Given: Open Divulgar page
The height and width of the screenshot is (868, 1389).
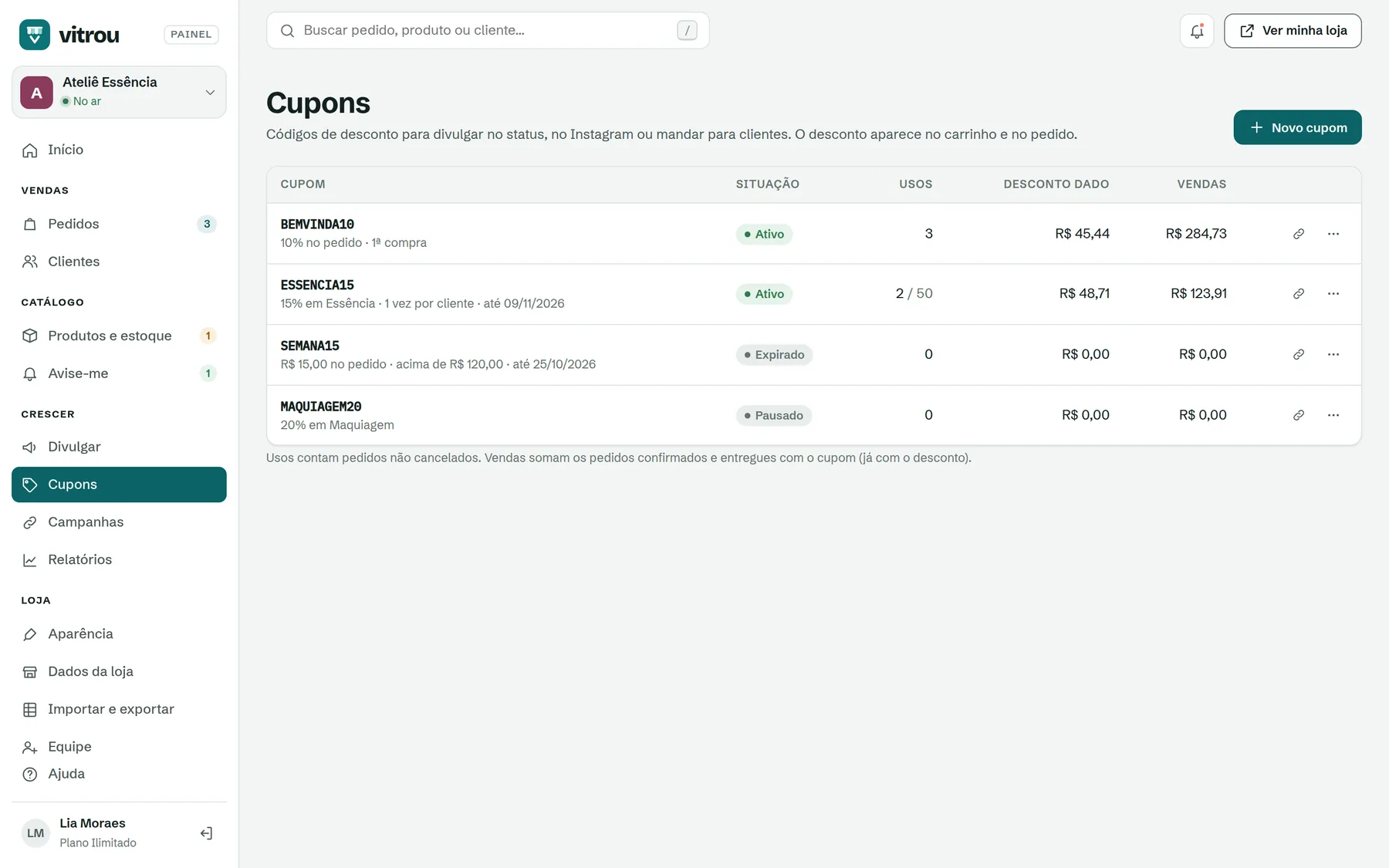Looking at the screenshot, I should (119, 447).
